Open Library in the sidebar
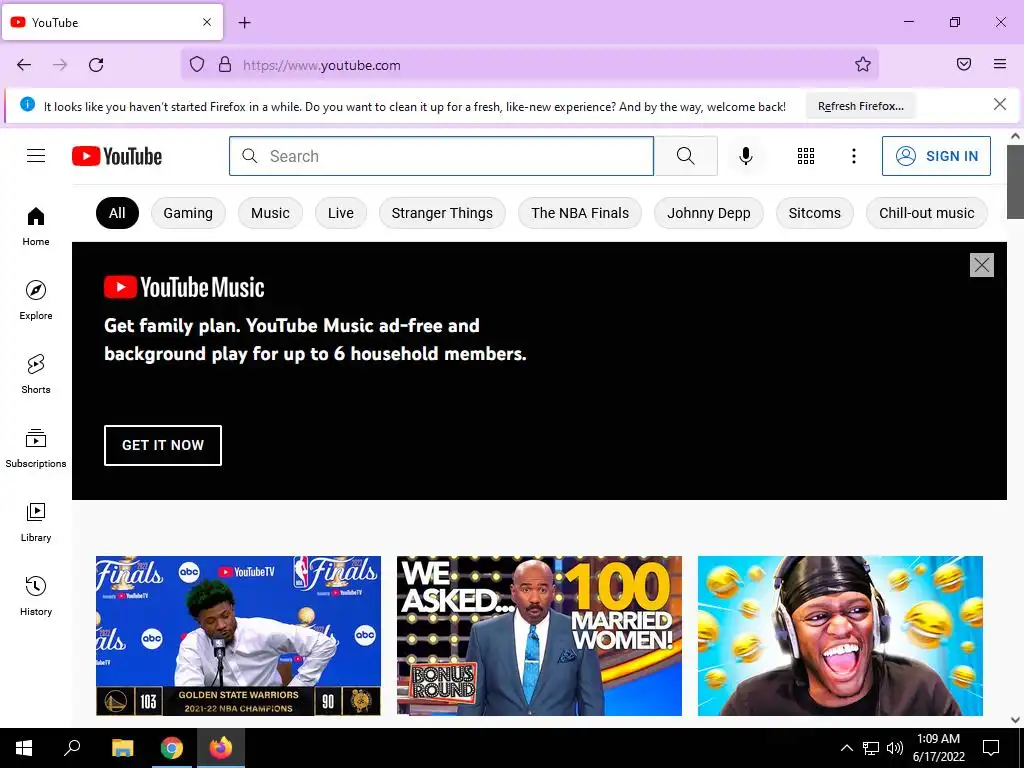The image size is (1024, 768). 36,522
